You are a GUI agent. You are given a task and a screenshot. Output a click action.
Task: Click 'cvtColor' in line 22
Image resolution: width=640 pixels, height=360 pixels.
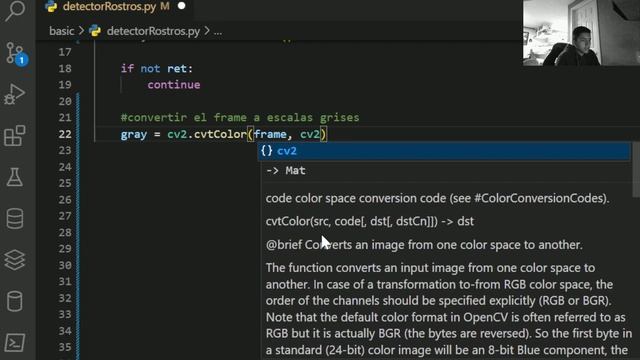(x=220, y=134)
